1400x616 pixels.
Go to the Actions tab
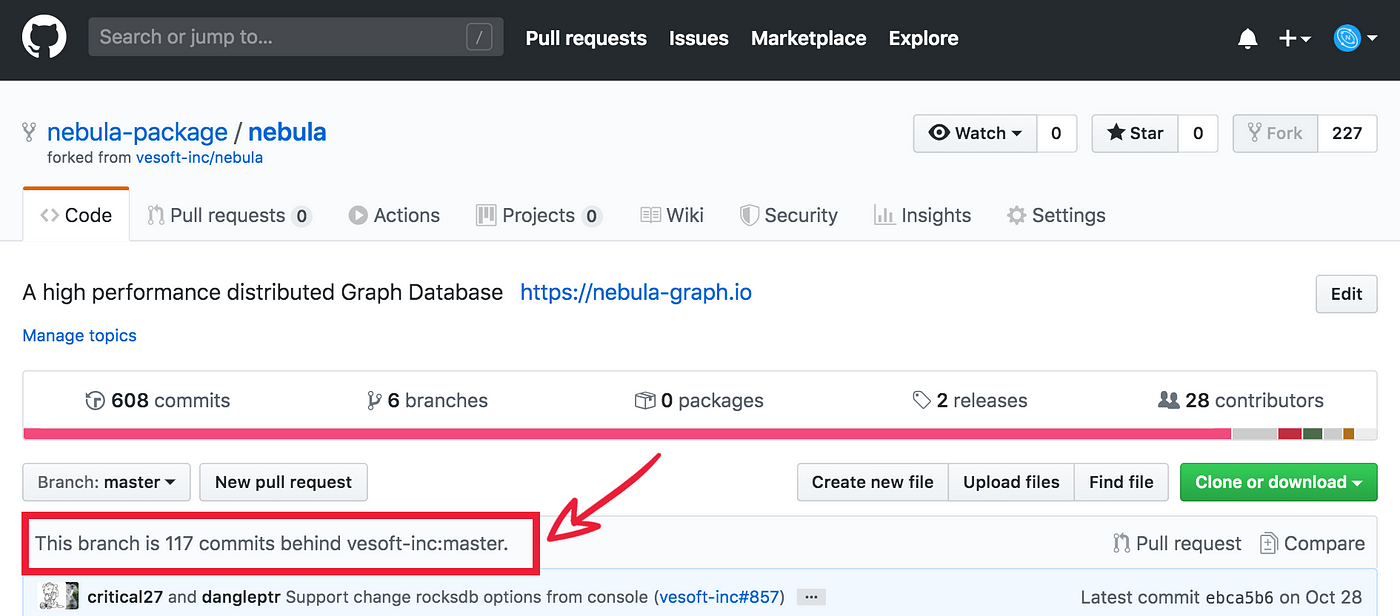click(394, 215)
